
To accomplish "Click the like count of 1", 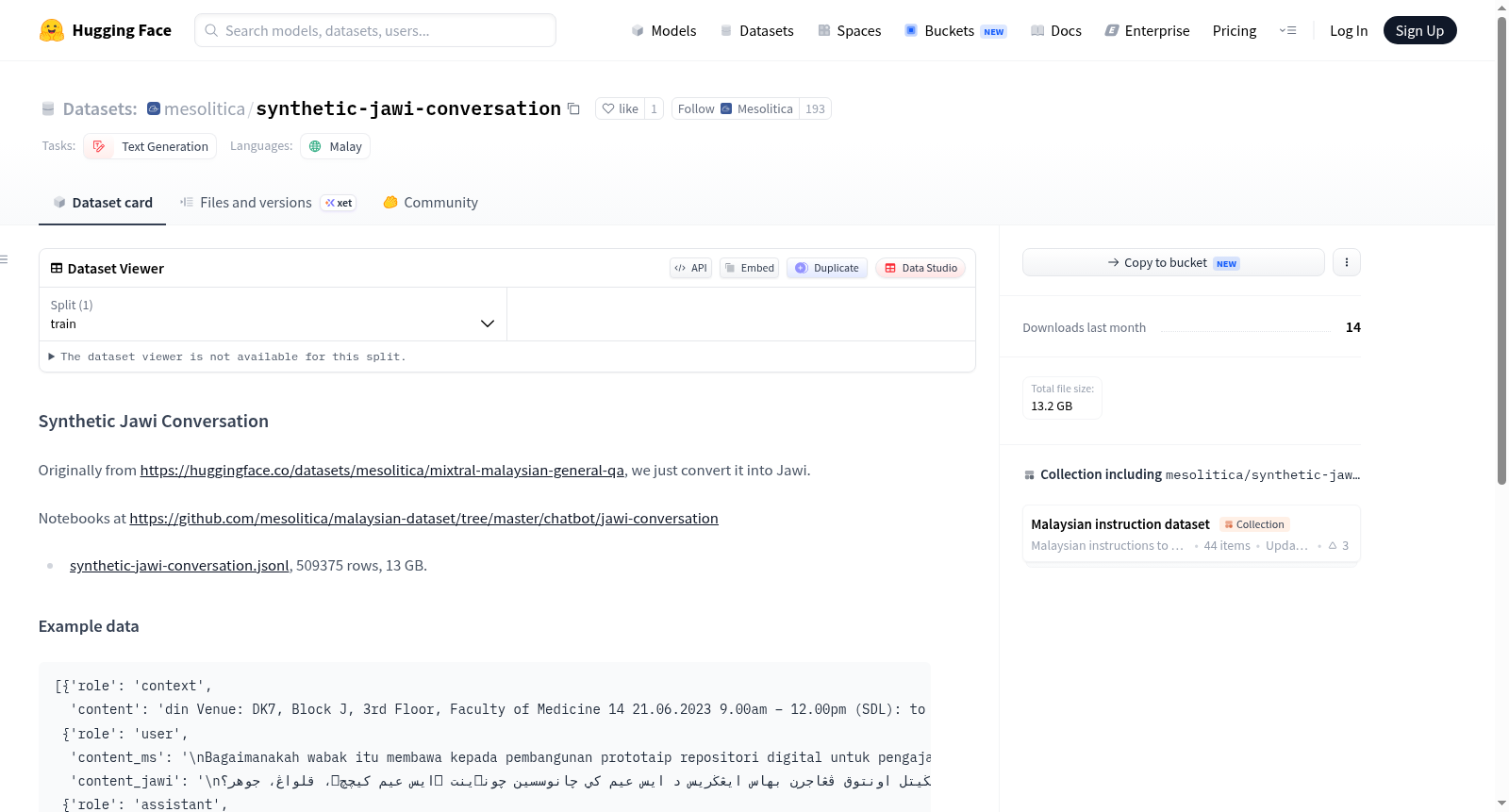I will click(654, 108).
